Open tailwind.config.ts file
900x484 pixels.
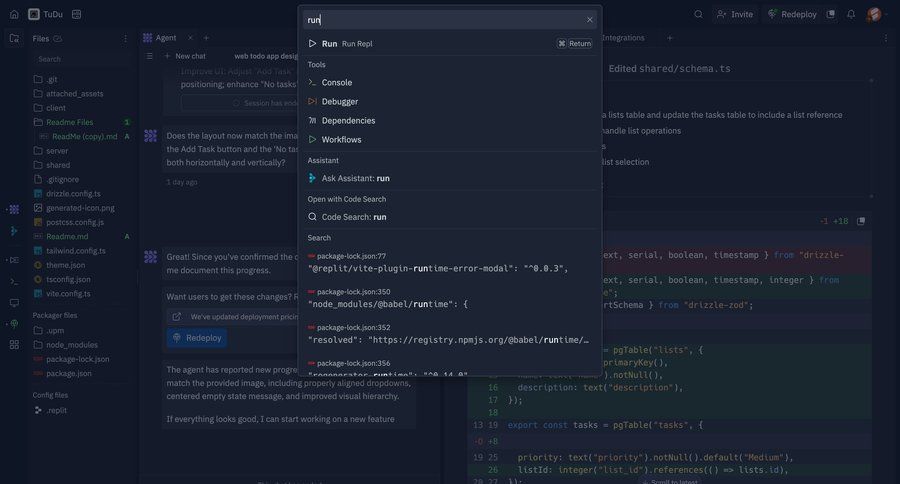pyautogui.click(x=80, y=251)
